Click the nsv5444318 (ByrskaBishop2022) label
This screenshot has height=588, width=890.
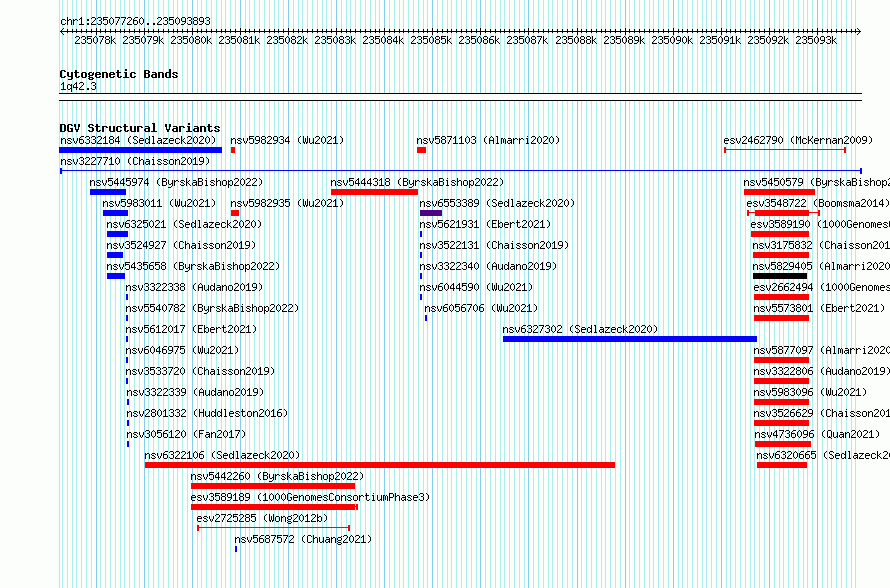coord(417,182)
